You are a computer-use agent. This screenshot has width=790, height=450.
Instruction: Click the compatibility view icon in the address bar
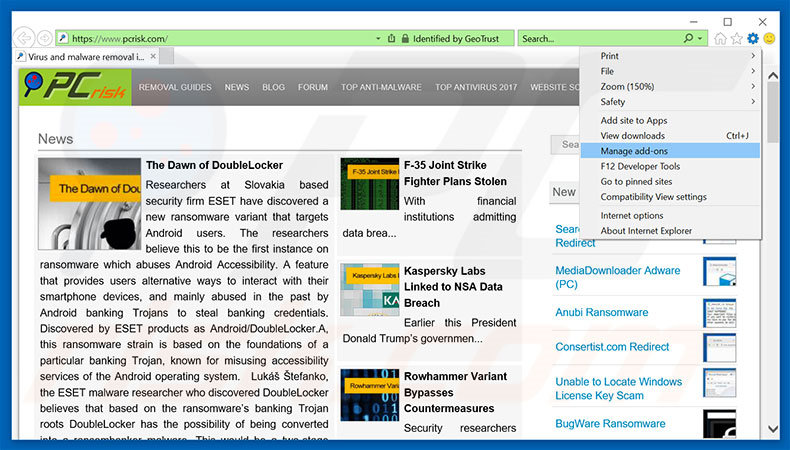391,38
